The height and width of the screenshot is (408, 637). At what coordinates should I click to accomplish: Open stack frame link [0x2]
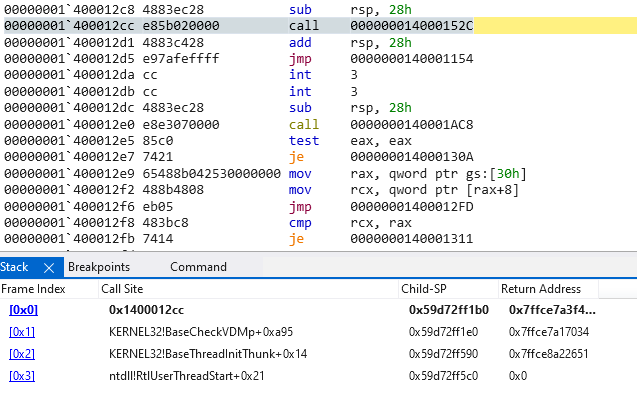click(22, 354)
